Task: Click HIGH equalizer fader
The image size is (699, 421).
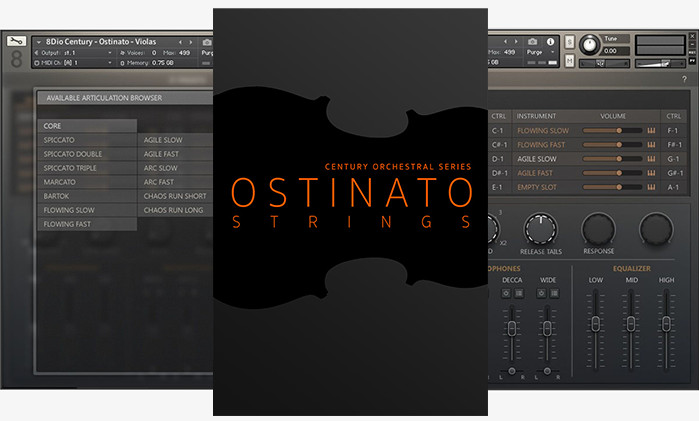Action: click(666, 324)
